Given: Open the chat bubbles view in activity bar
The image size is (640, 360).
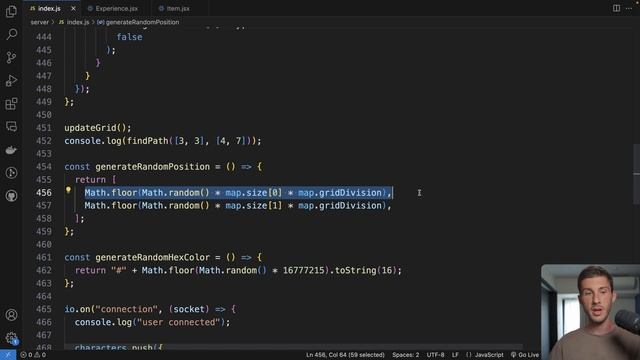Looking at the screenshot, I should (11, 127).
